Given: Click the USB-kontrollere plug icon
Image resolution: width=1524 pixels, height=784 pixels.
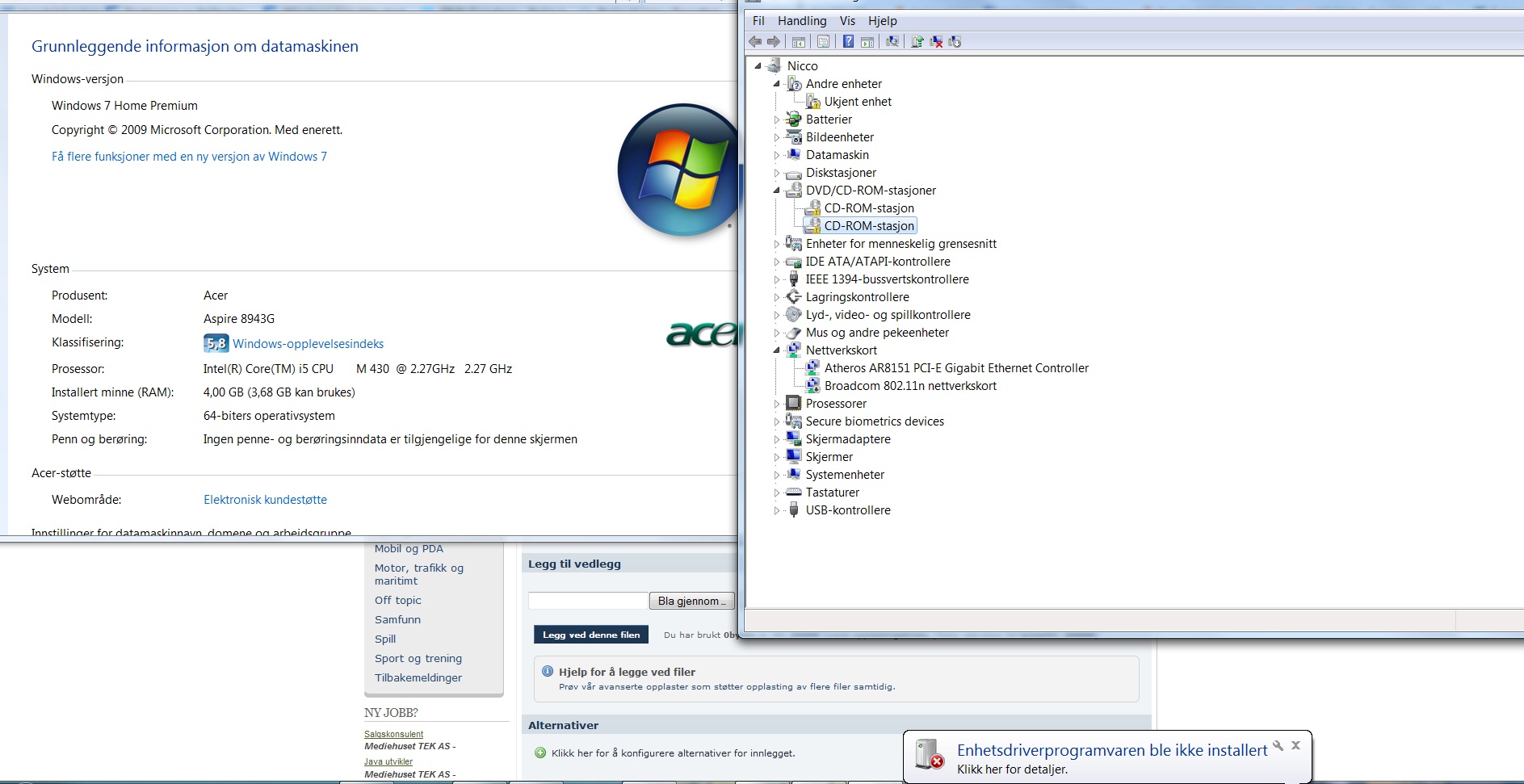Looking at the screenshot, I should tap(794, 509).
